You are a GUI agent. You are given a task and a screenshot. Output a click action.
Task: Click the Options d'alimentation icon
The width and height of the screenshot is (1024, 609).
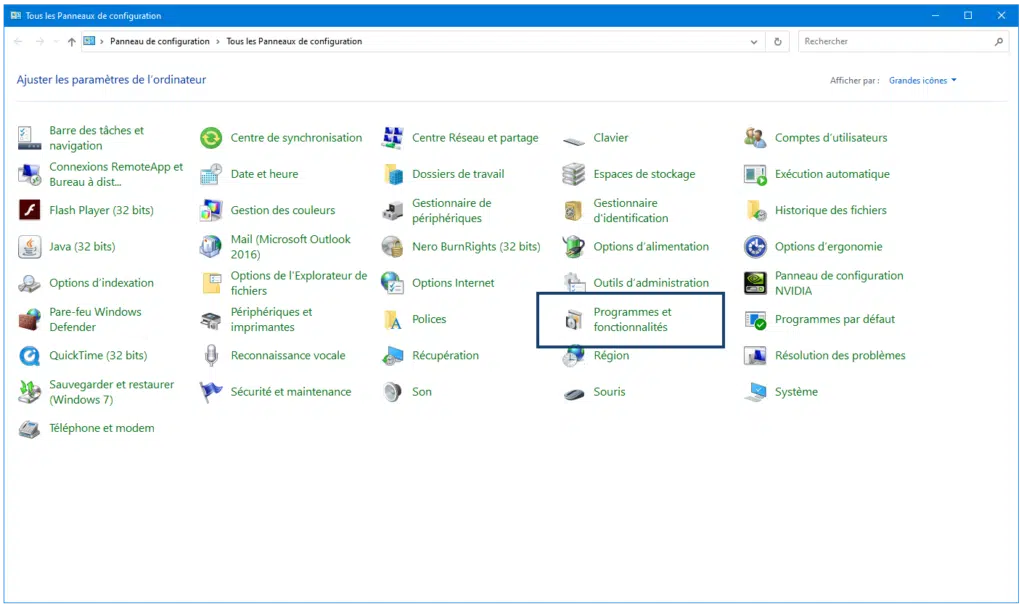tap(574, 247)
